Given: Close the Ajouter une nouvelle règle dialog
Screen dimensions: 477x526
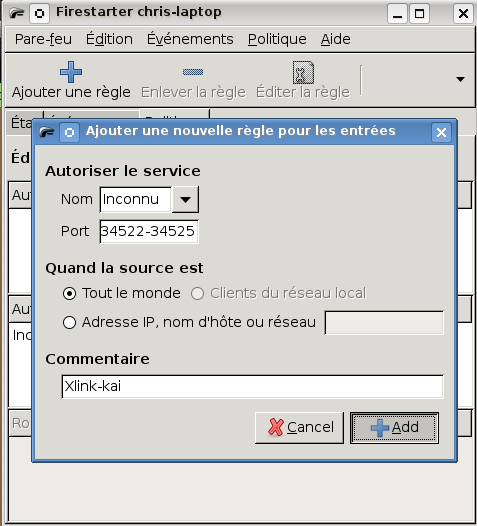Looking at the screenshot, I should (x=441, y=133).
